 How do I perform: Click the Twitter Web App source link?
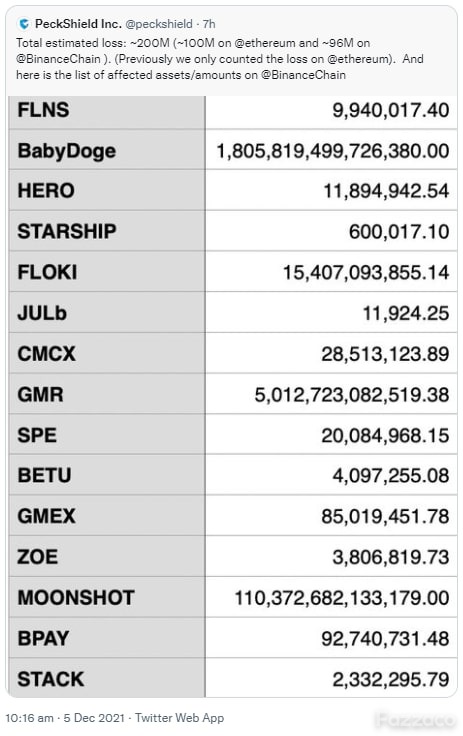[179, 718]
